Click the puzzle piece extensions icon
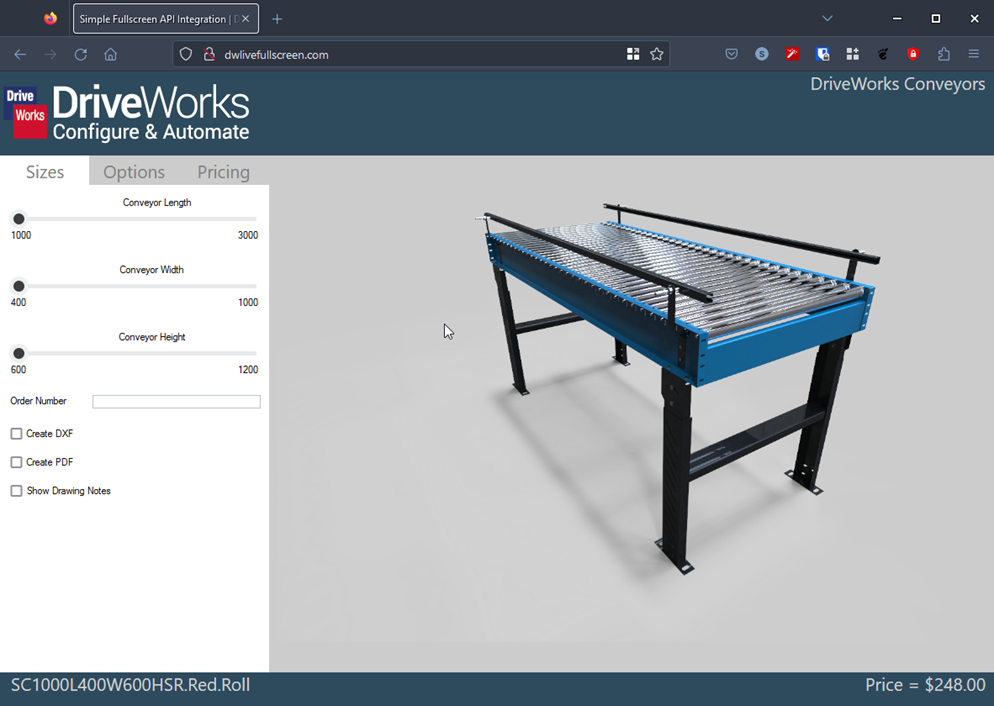The height and width of the screenshot is (706, 994). 943,54
